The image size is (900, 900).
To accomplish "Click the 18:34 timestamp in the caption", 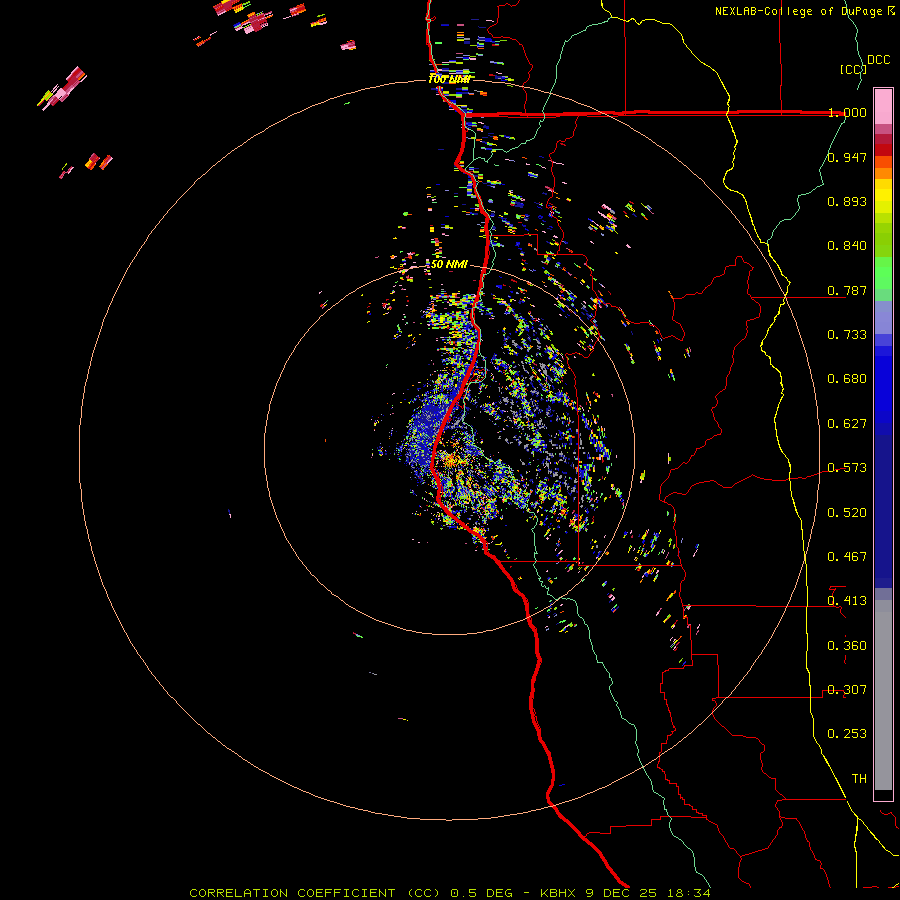I will [691, 893].
